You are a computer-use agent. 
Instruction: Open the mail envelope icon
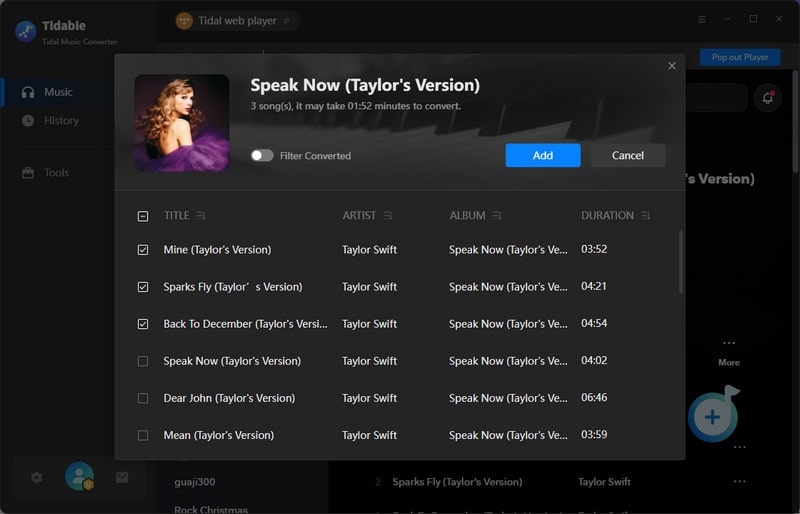click(x=122, y=477)
